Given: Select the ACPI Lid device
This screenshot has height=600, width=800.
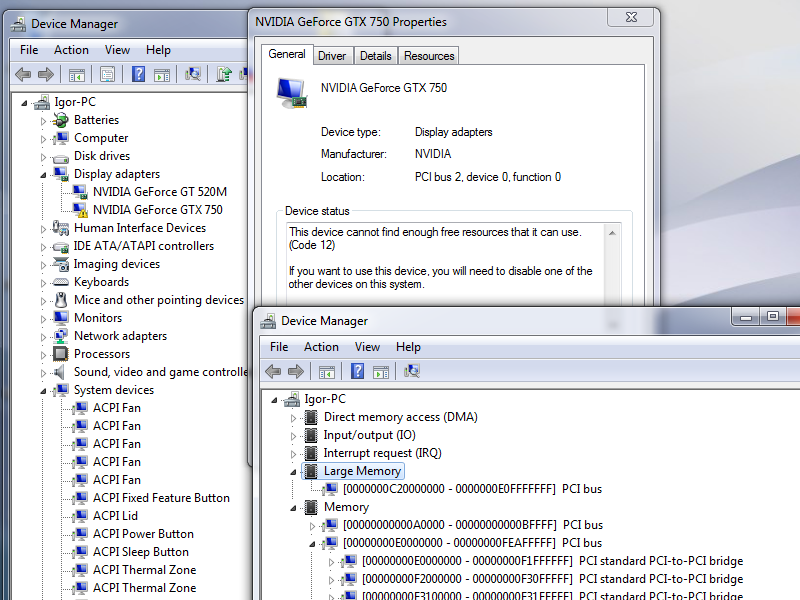Looking at the screenshot, I should tap(115, 516).
